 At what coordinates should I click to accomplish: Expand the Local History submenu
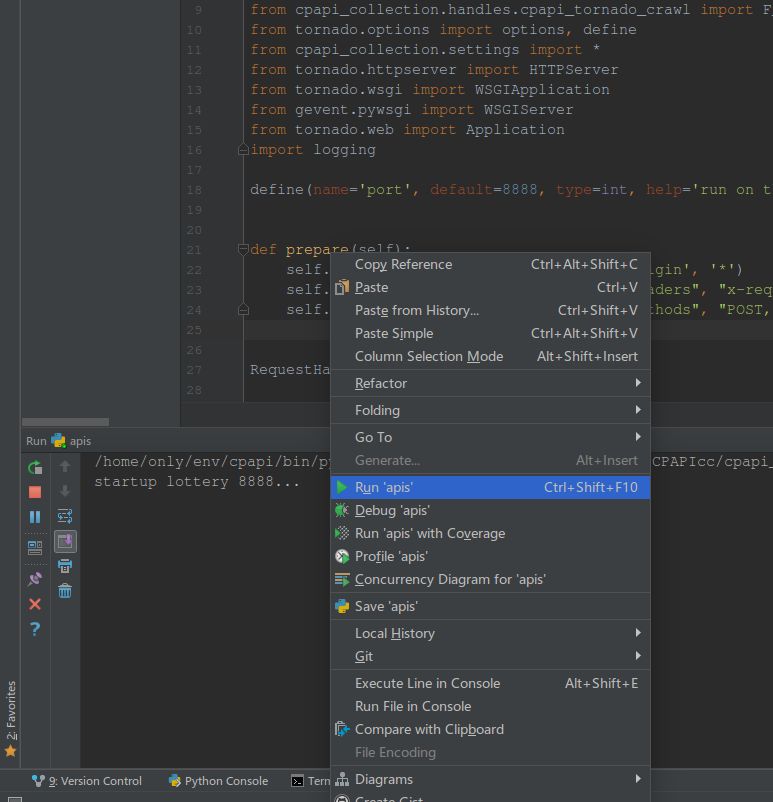(x=490, y=633)
